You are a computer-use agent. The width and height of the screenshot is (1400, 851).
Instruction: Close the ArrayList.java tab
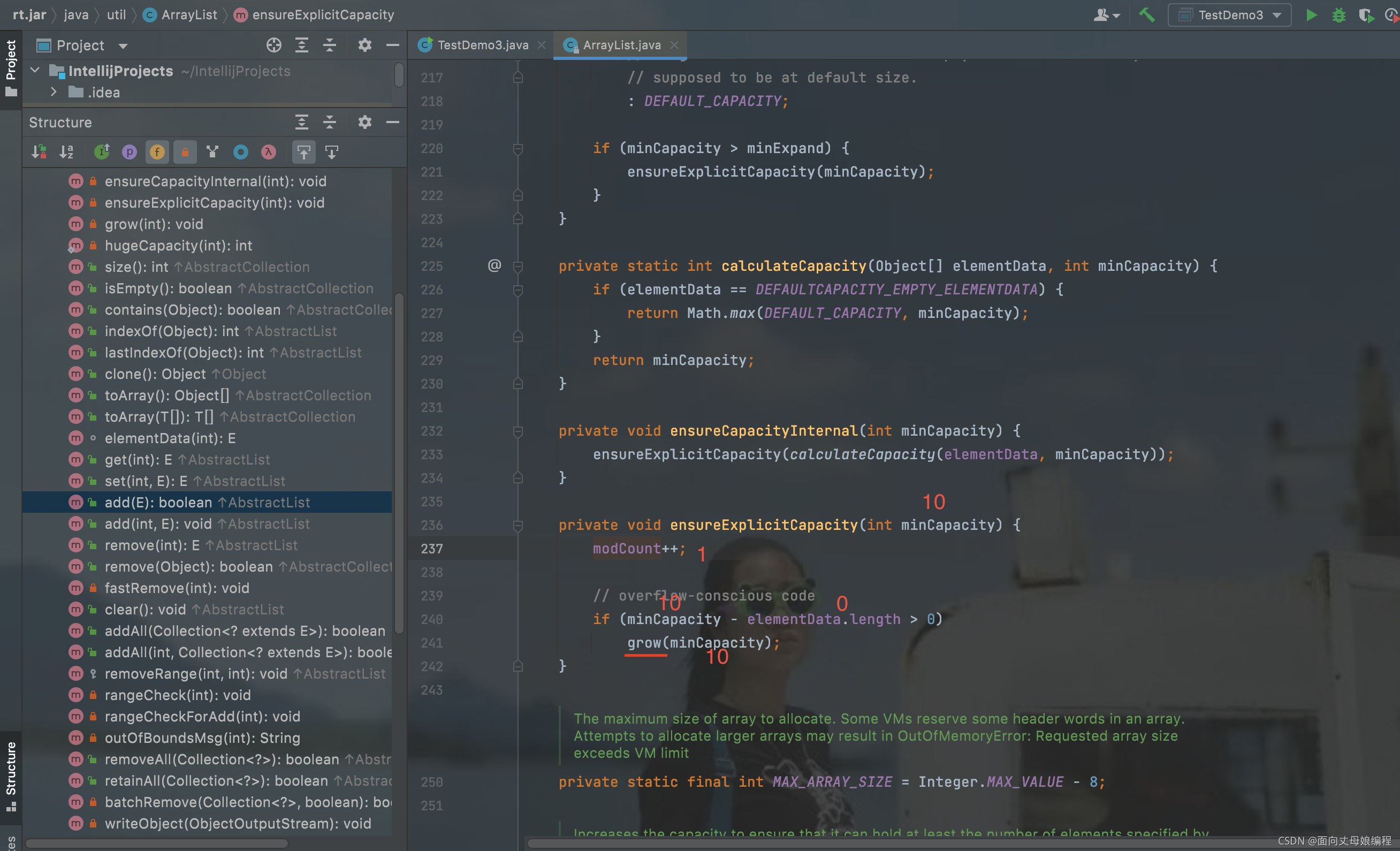coord(674,45)
